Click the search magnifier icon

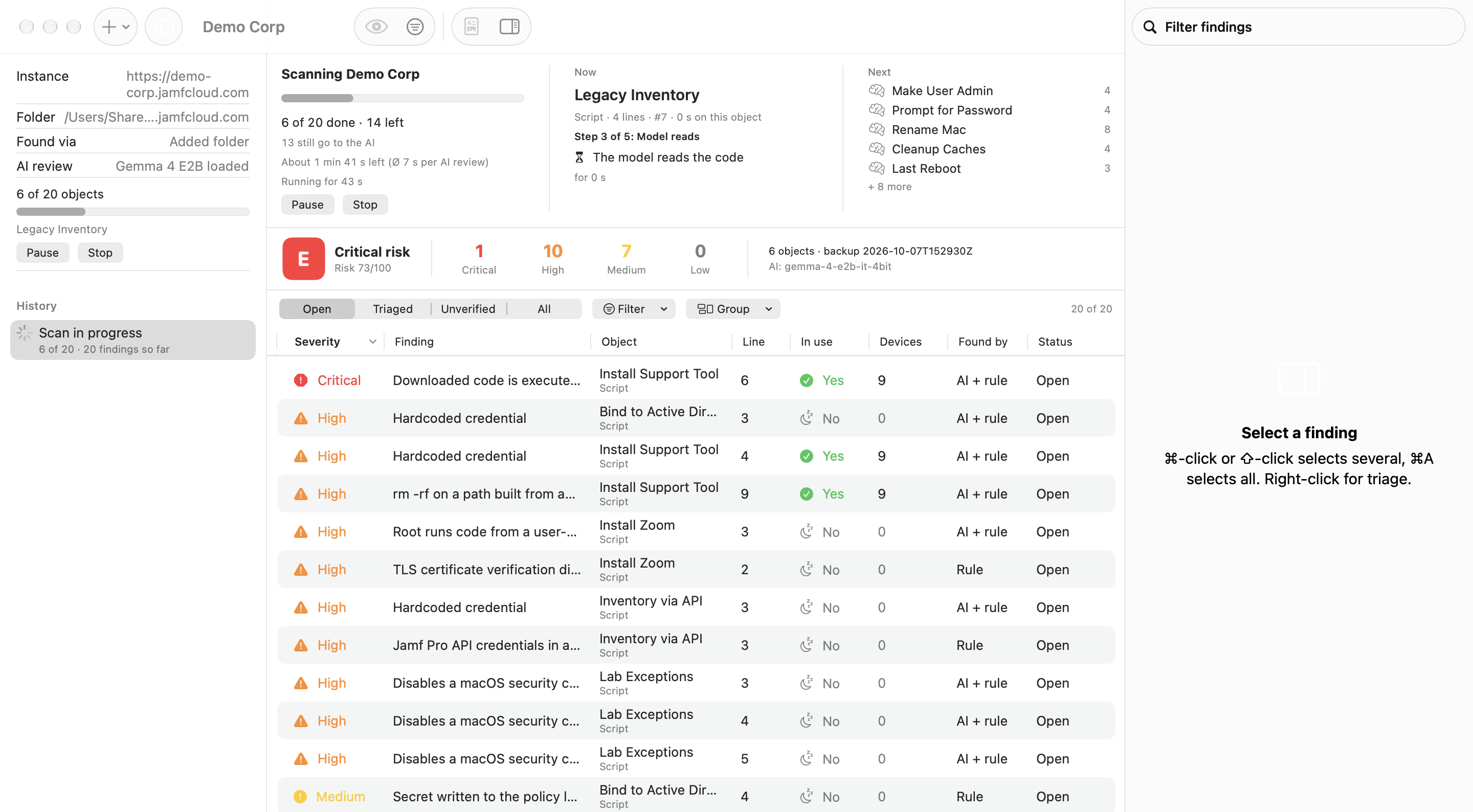[1150, 27]
